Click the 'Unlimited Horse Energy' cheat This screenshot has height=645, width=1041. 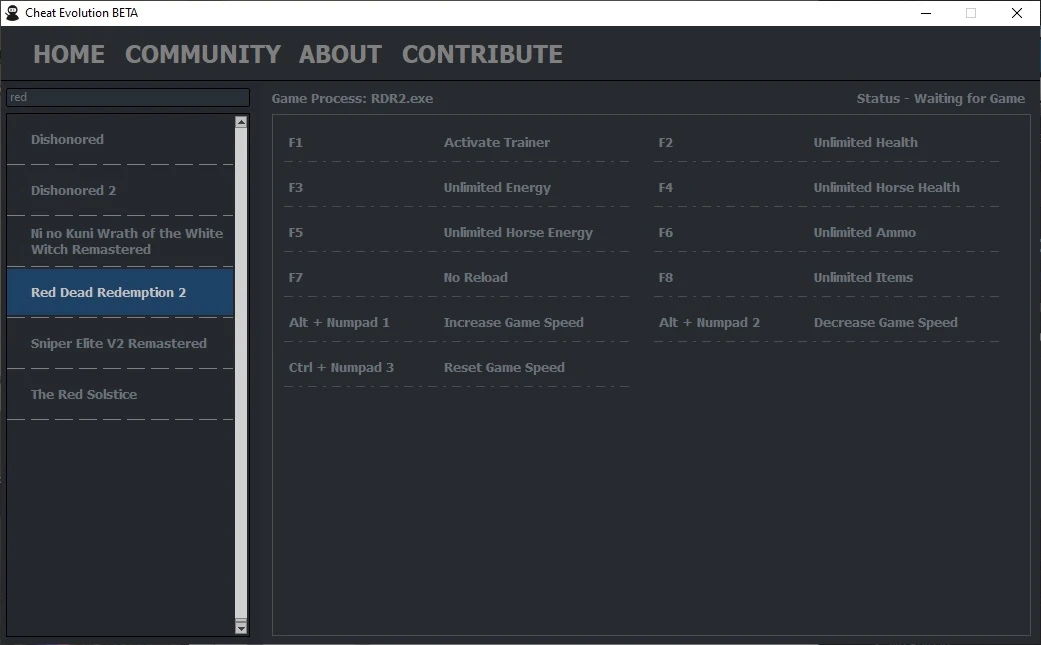tap(518, 233)
